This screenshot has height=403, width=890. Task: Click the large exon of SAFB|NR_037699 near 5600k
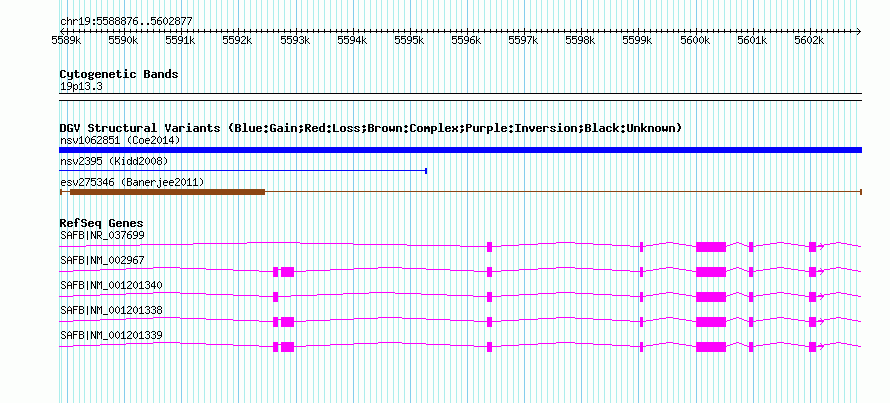[x=711, y=246]
